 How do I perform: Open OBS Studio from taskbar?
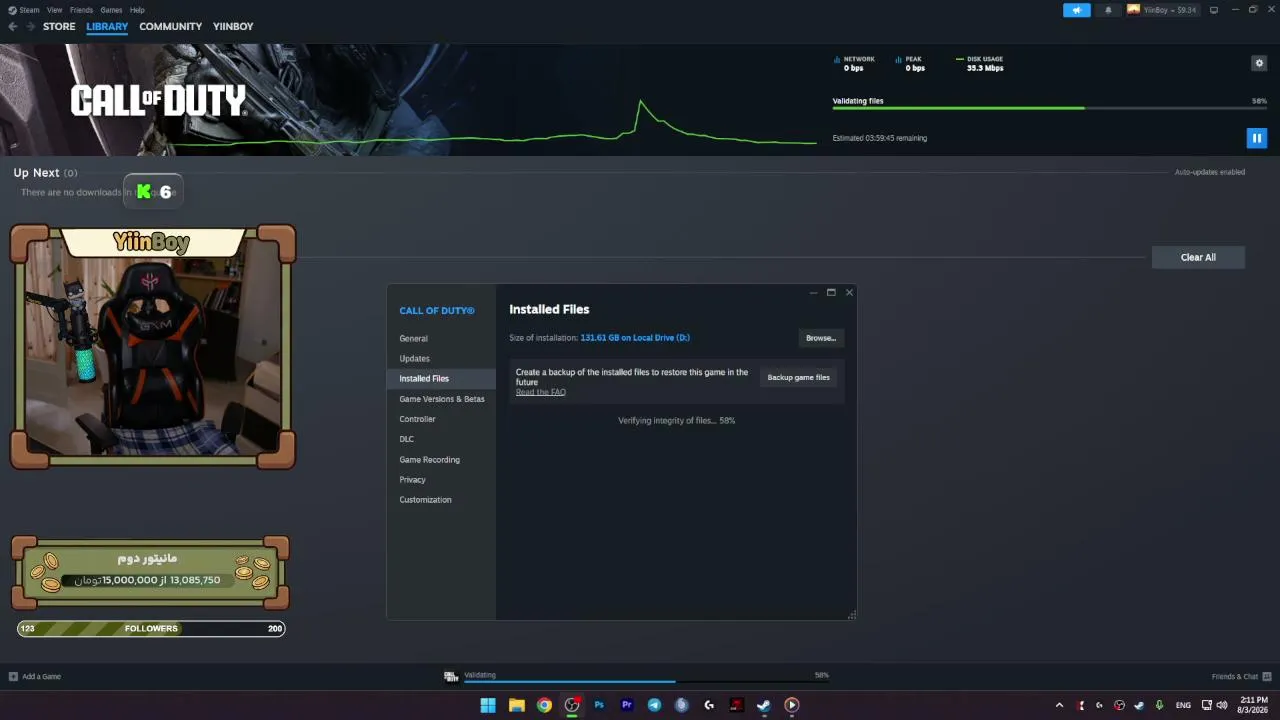[x=572, y=705]
